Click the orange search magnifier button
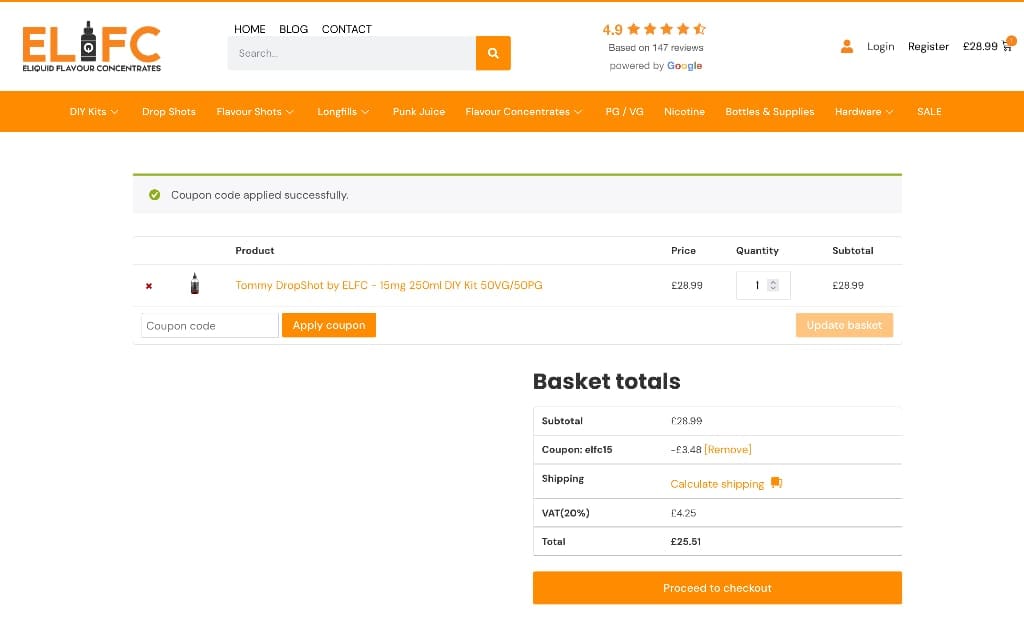 coord(493,53)
